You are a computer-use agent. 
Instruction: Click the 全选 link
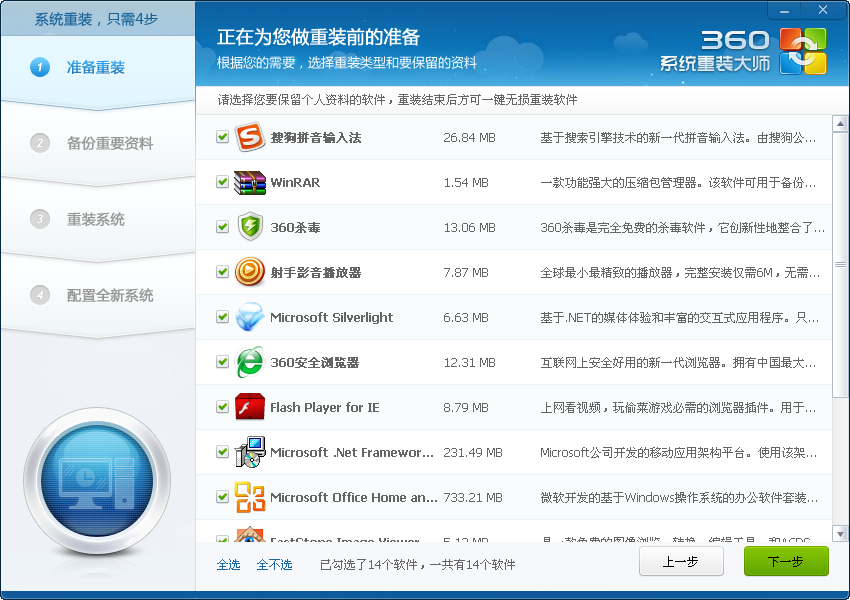tap(228, 565)
